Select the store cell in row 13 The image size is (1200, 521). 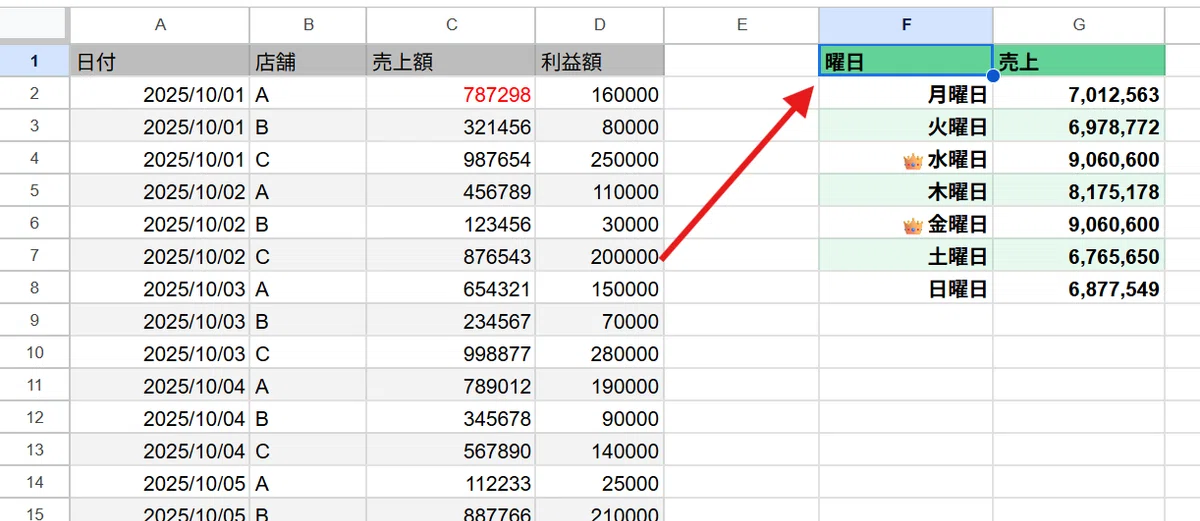[x=308, y=451]
